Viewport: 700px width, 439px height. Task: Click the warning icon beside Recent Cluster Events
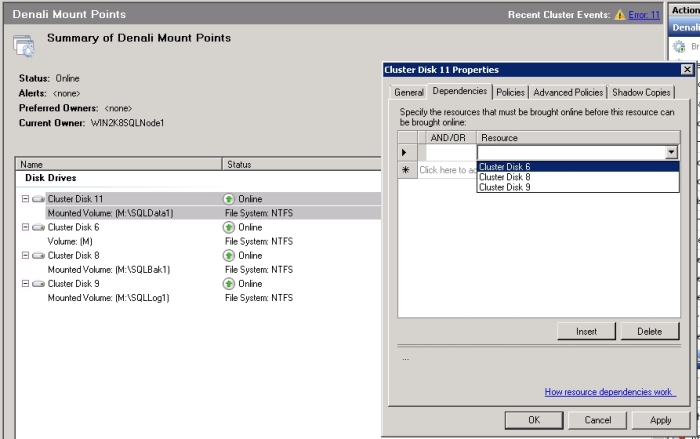pyautogui.click(x=620, y=15)
